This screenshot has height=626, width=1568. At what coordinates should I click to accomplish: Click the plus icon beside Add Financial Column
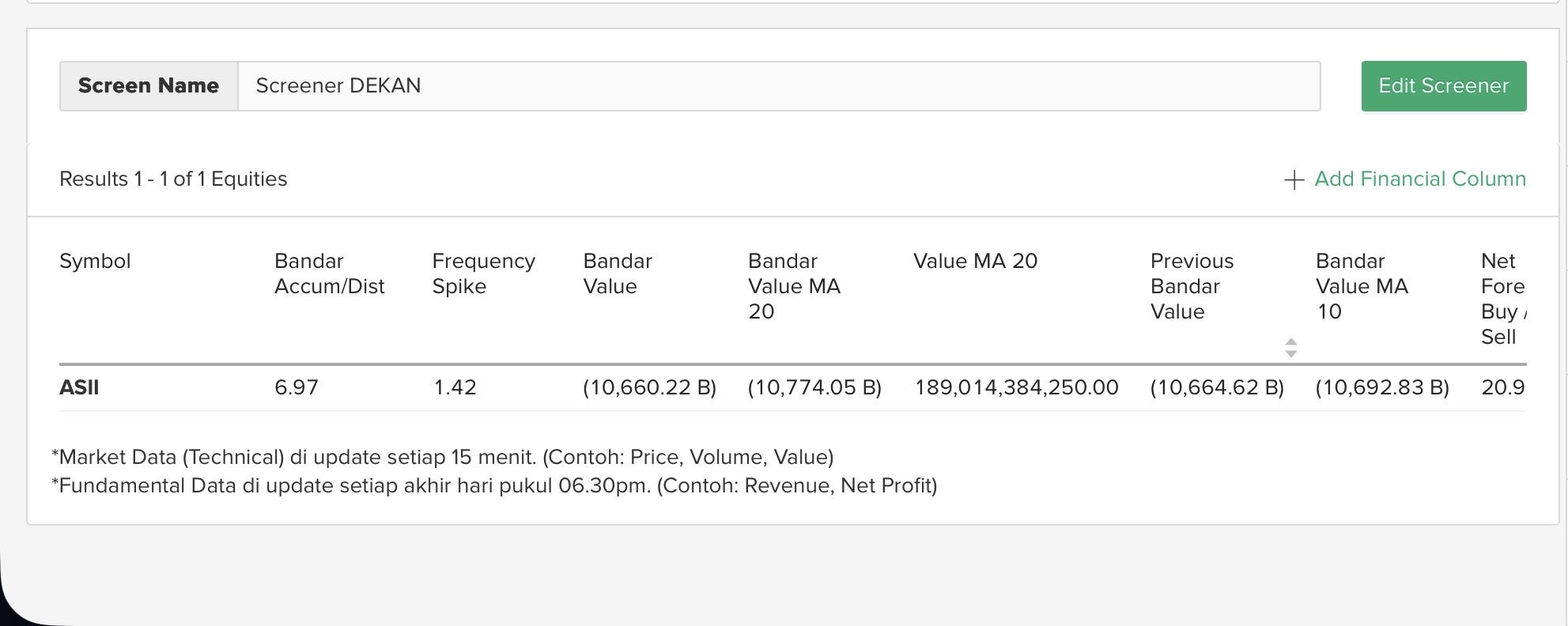1294,180
